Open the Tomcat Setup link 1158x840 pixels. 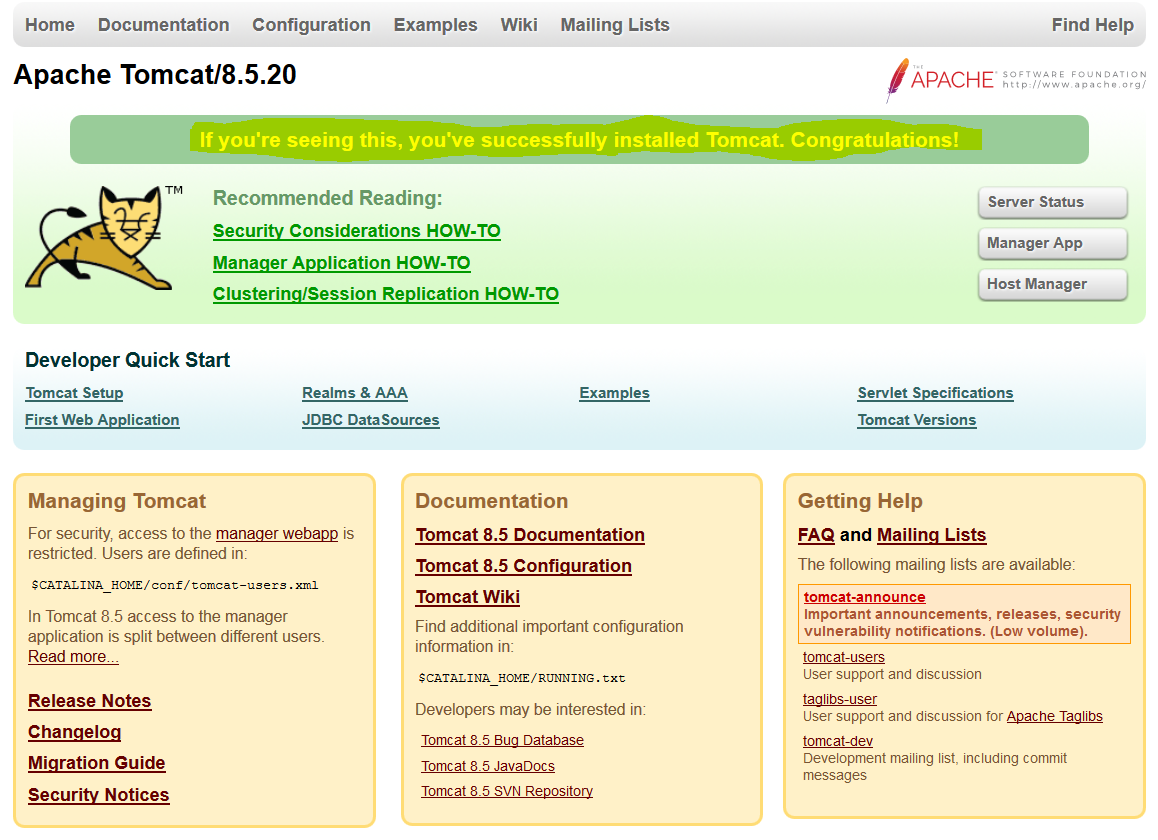pos(74,393)
